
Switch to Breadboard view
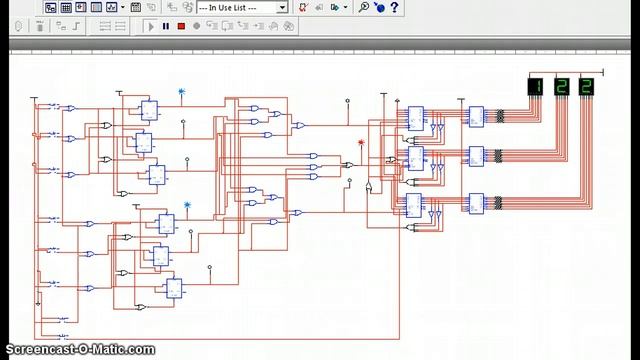point(96,7)
